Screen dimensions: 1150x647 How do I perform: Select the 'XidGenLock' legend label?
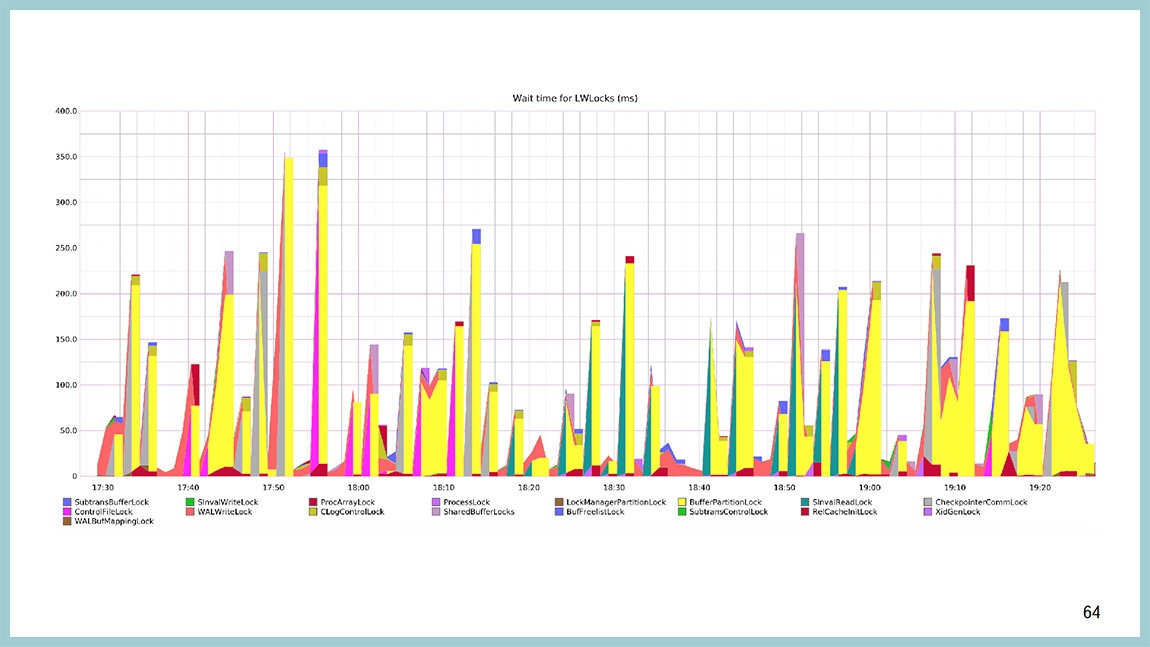958,512
